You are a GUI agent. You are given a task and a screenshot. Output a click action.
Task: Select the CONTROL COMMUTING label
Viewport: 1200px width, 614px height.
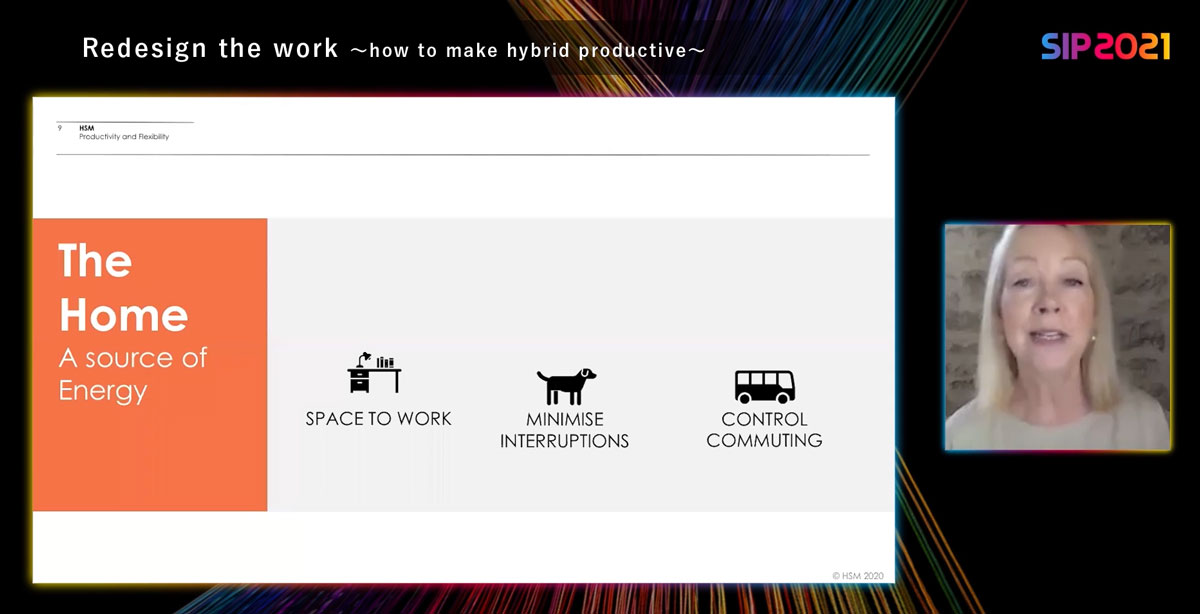(x=764, y=430)
